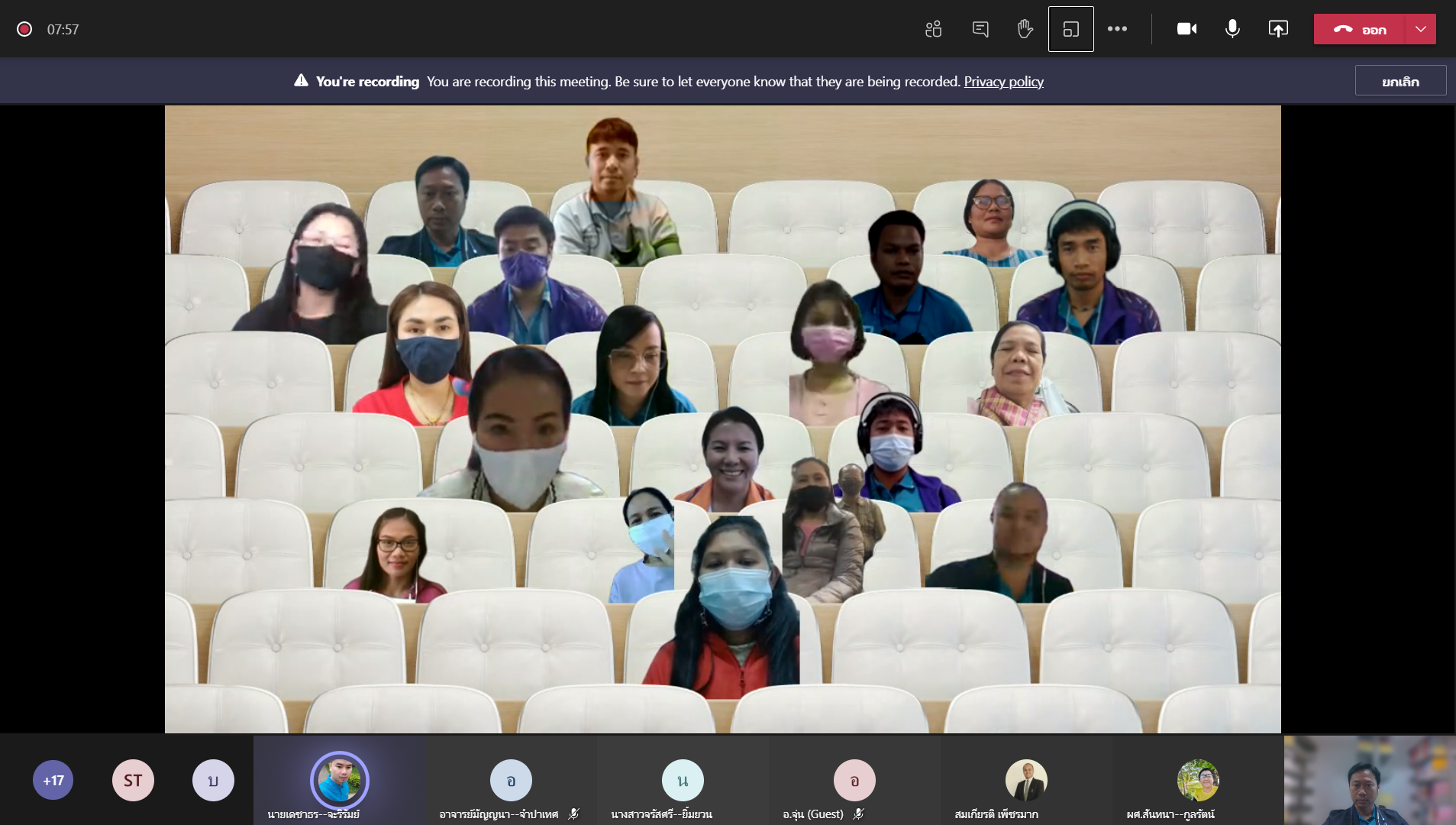This screenshot has width=1456, height=825.
Task: Click the red leave call button
Action: [1359, 29]
